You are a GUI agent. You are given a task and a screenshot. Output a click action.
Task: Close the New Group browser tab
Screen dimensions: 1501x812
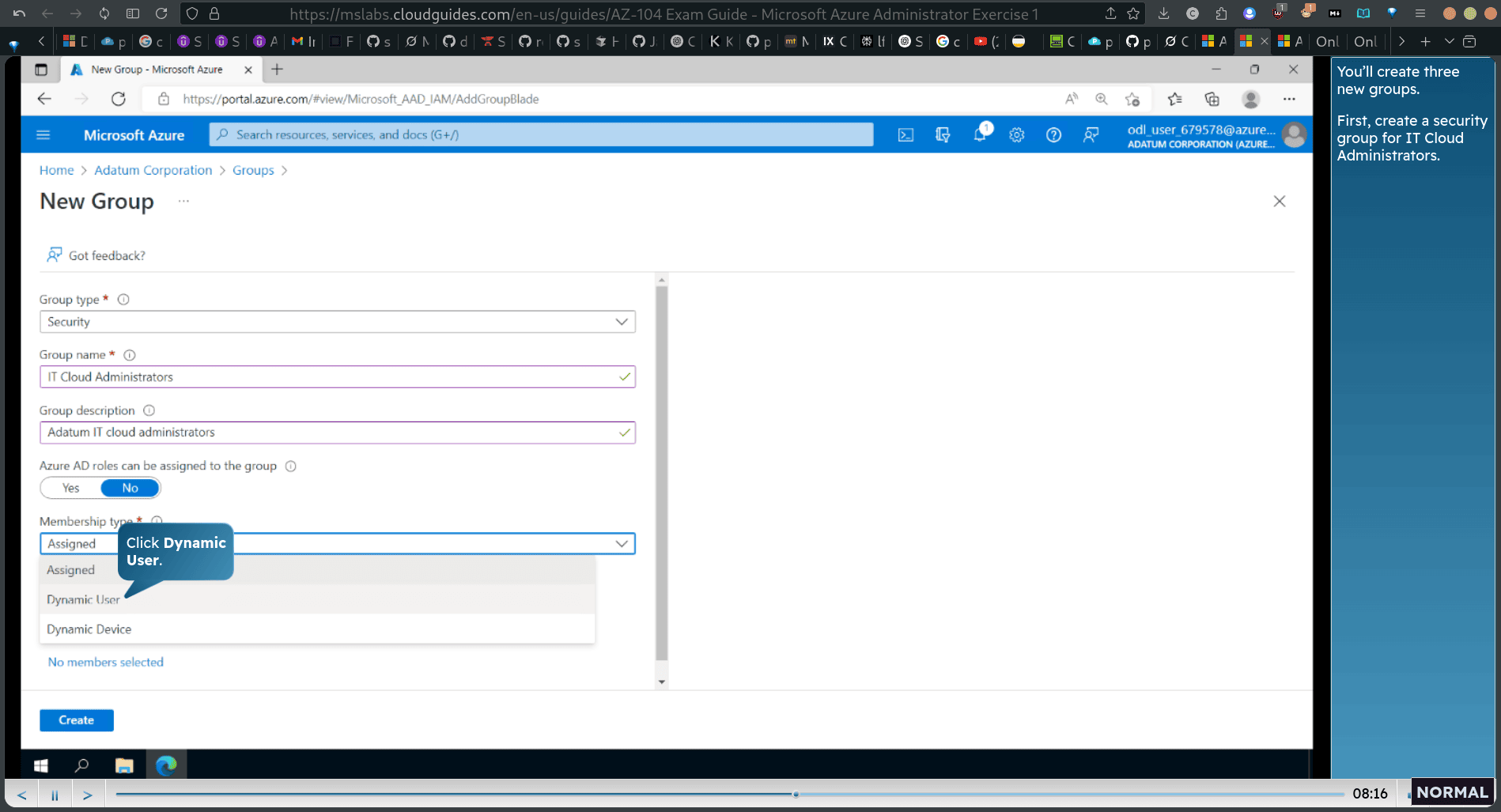point(248,70)
